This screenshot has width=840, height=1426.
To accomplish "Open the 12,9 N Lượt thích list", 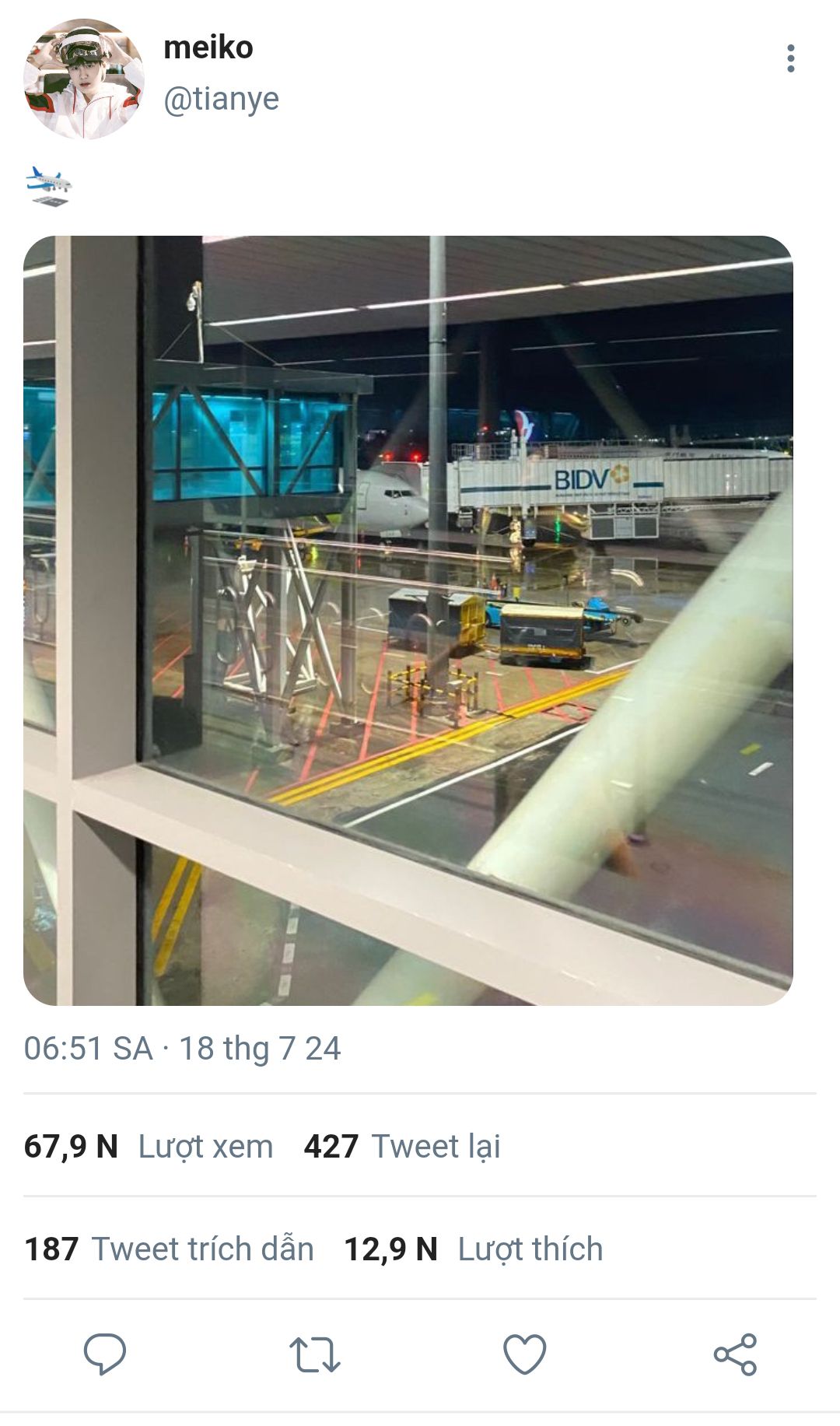I will [x=474, y=1249].
